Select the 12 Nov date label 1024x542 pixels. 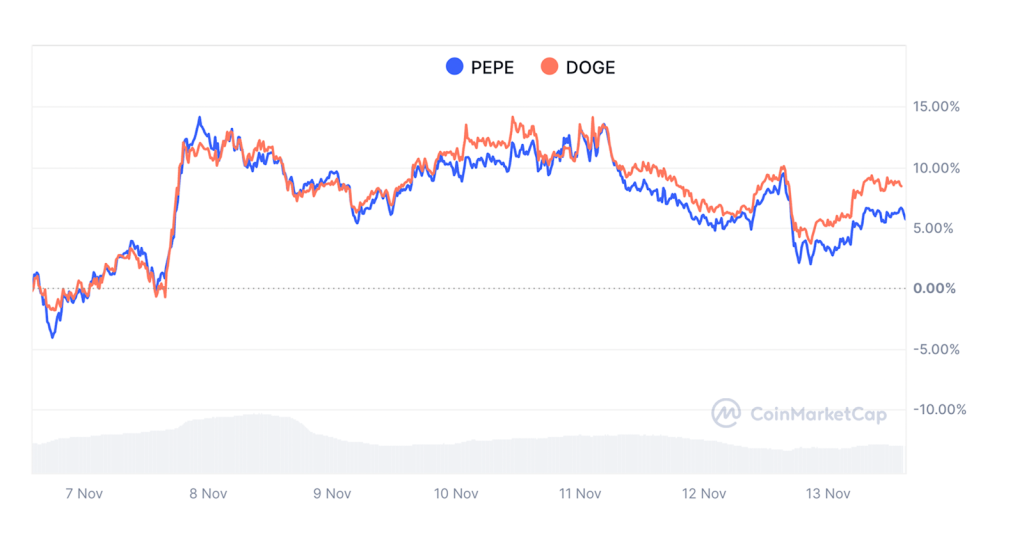click(x=703, y=493)
